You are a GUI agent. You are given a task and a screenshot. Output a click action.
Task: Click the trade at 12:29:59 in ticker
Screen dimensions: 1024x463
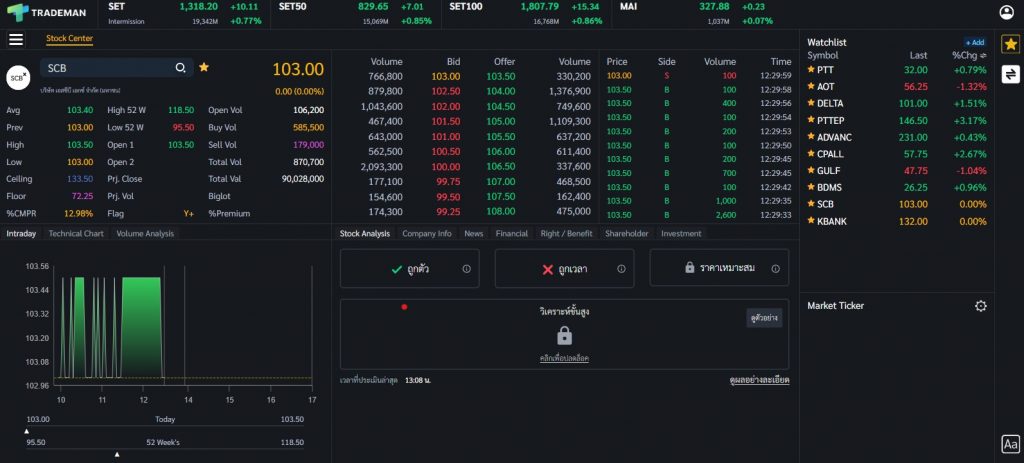[x=698, y=76]
